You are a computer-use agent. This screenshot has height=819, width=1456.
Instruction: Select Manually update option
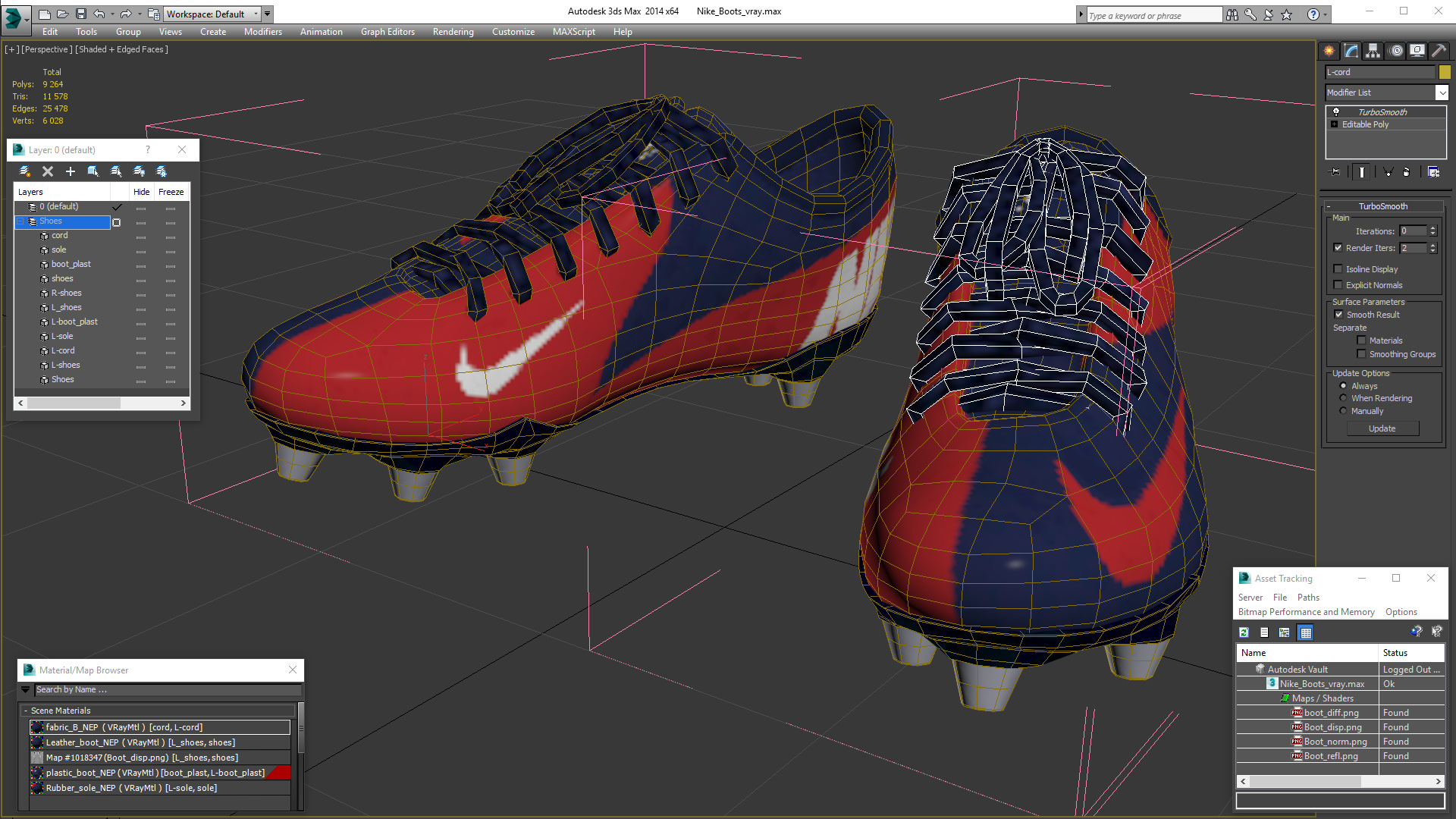coord(1343,411)
